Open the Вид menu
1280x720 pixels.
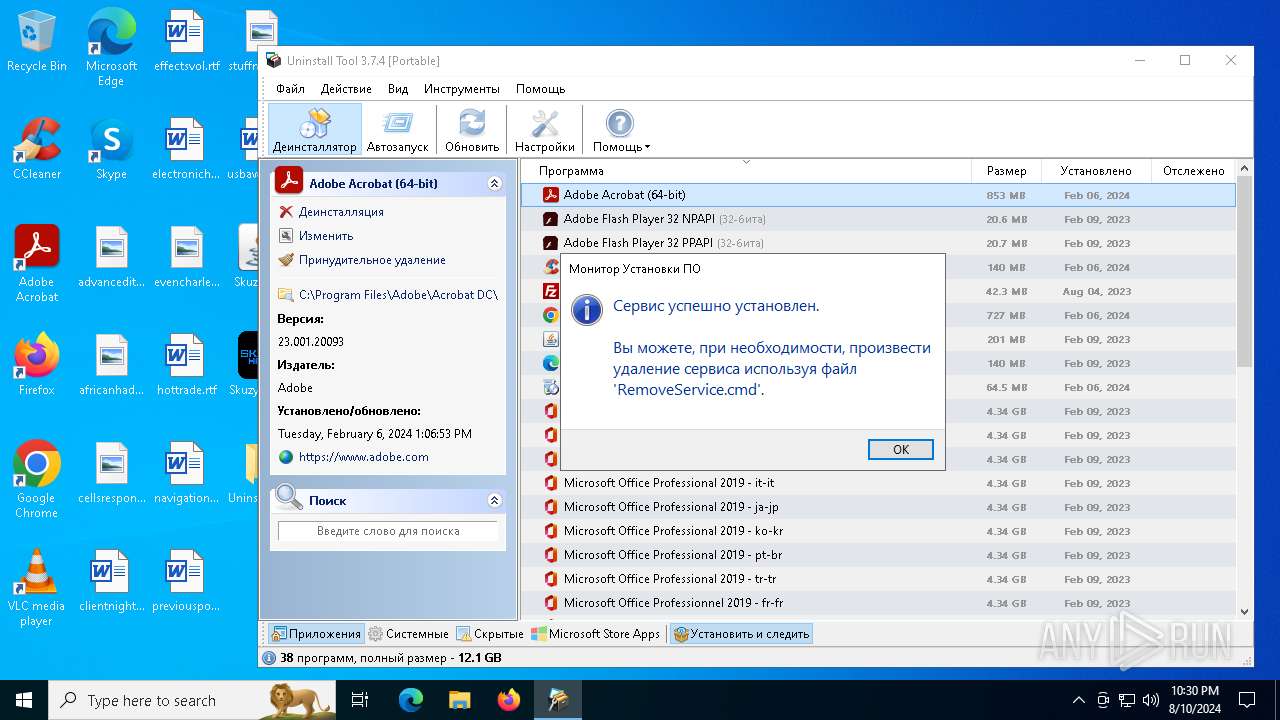point(398,89)
